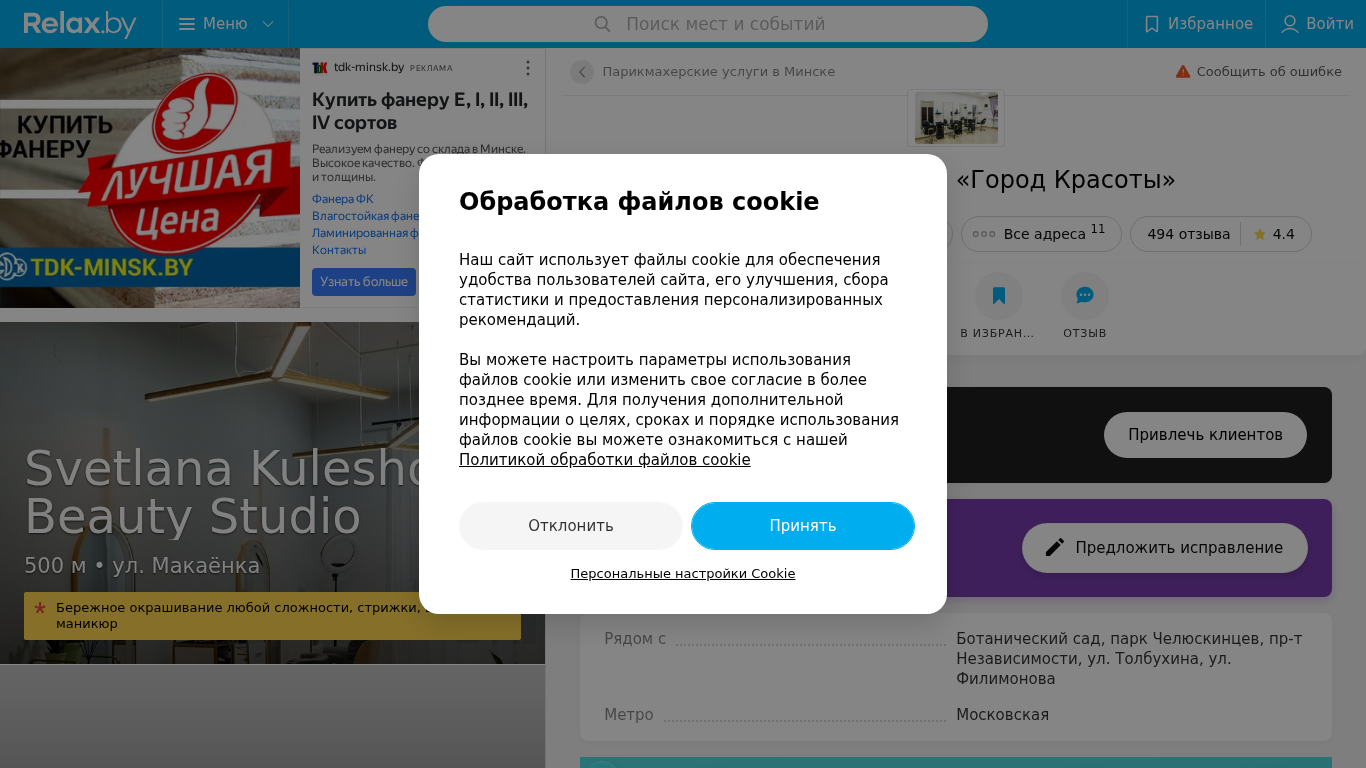The width and height of the screenshot is (1366, 768).
Task: Add the salon to В избранное
Action: tap(999, 296)
